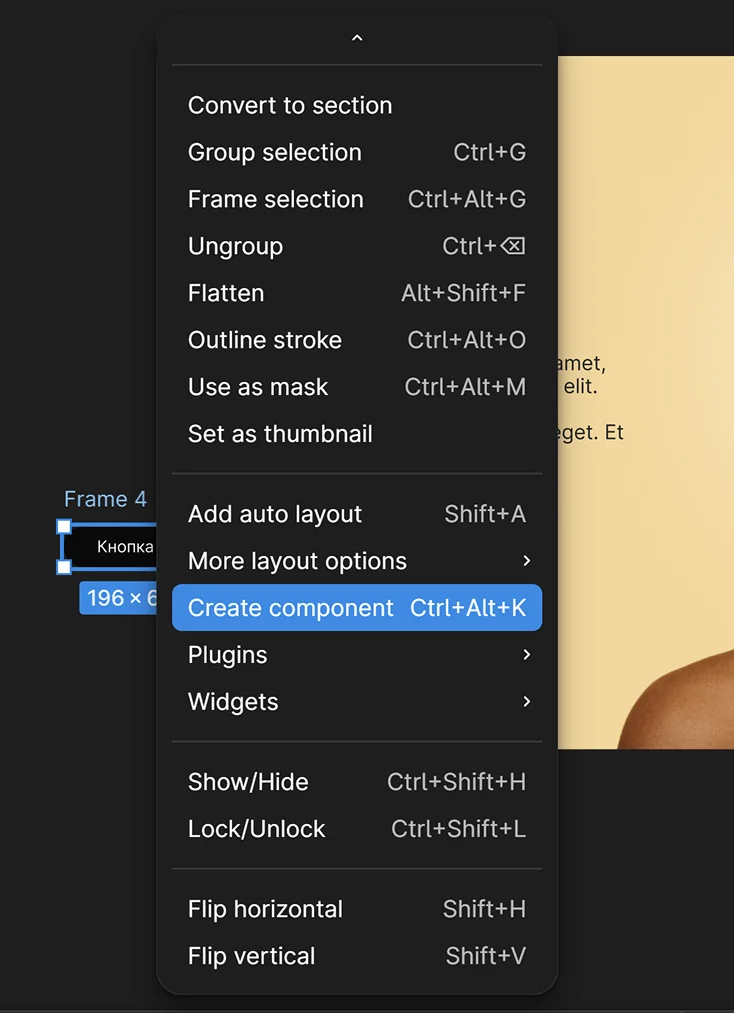Select Convert to section
This screenshot has width=734, height=1013.
coord(290,105)
